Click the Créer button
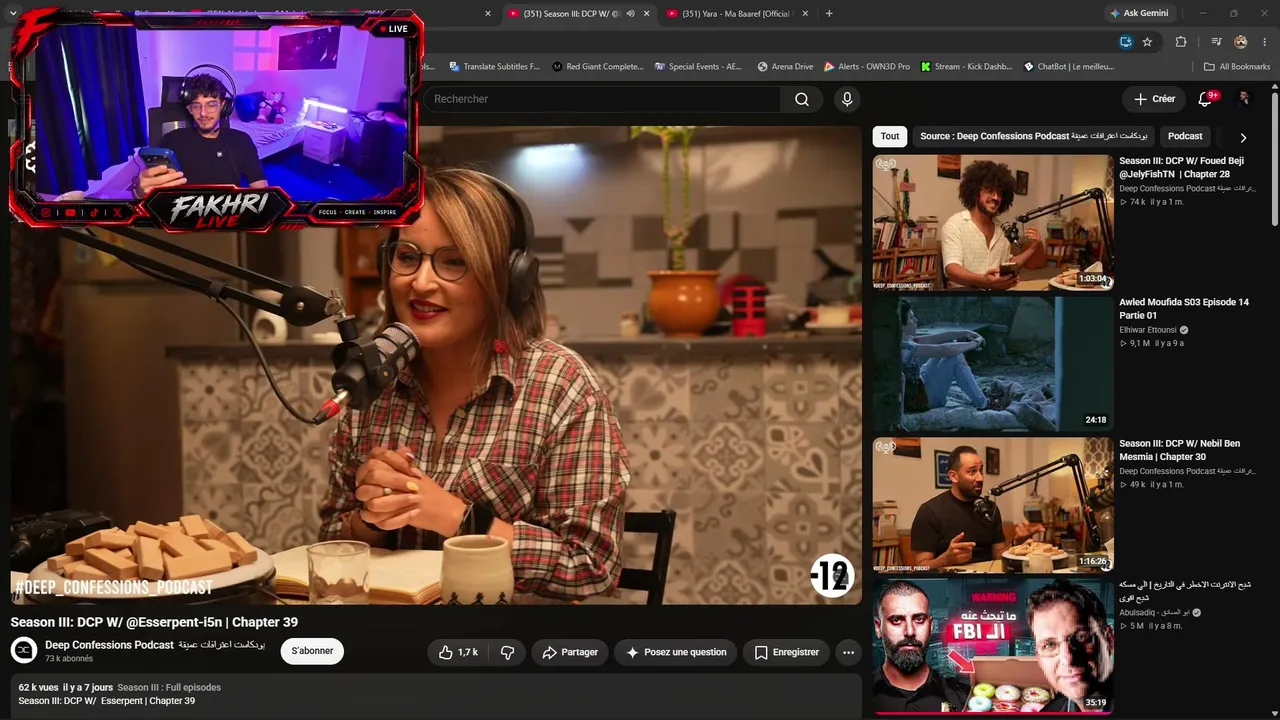This screenshot has width=1280, height=720. tap(1154, 99)
